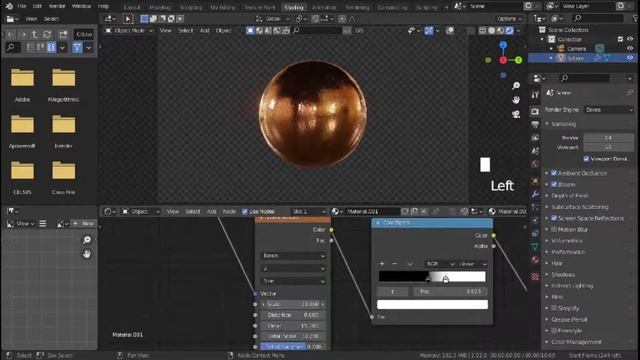The image size is (640, 360).
Task: Open the Render Engine dropdown
Action: (609, 110)
